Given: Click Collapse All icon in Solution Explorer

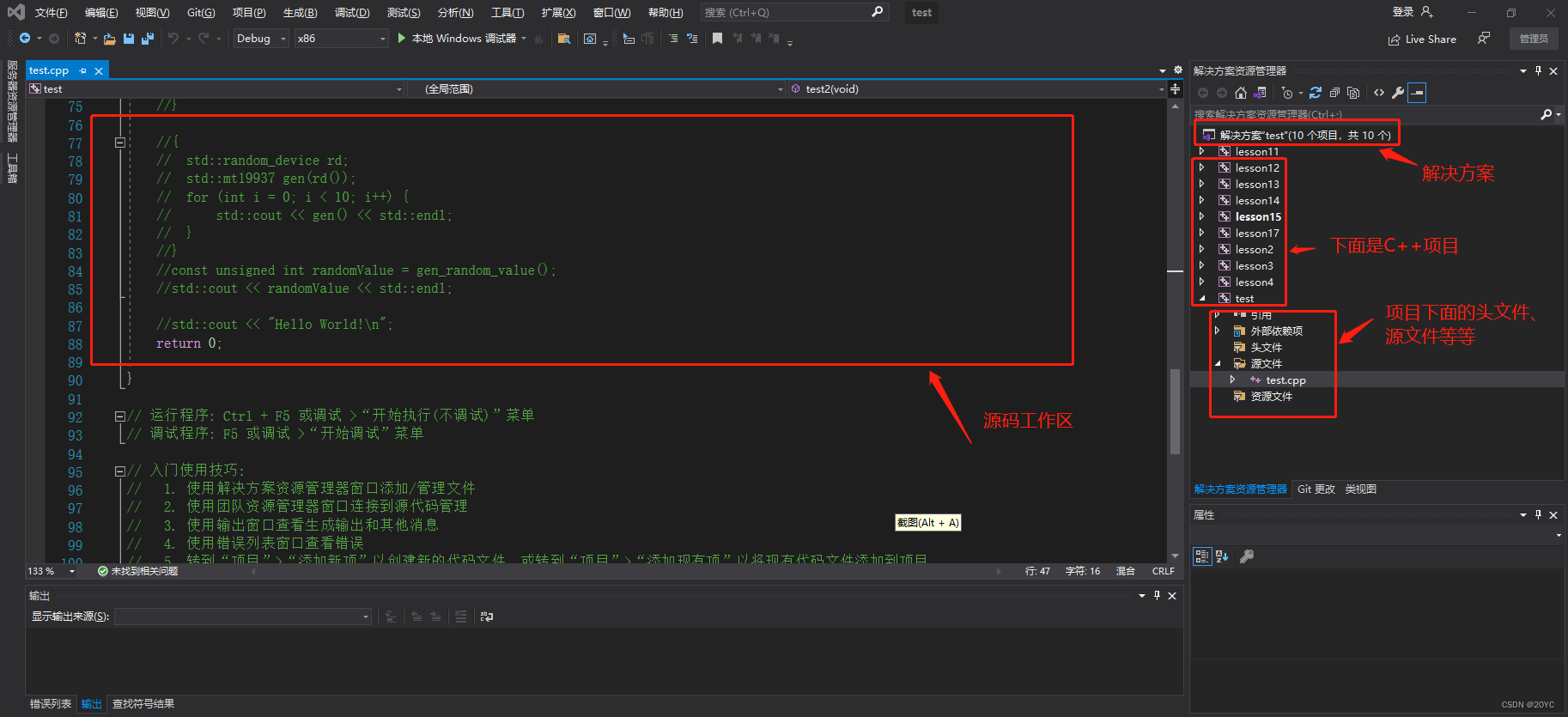Looking at the screenshot, I should [x=1334, y=93].
